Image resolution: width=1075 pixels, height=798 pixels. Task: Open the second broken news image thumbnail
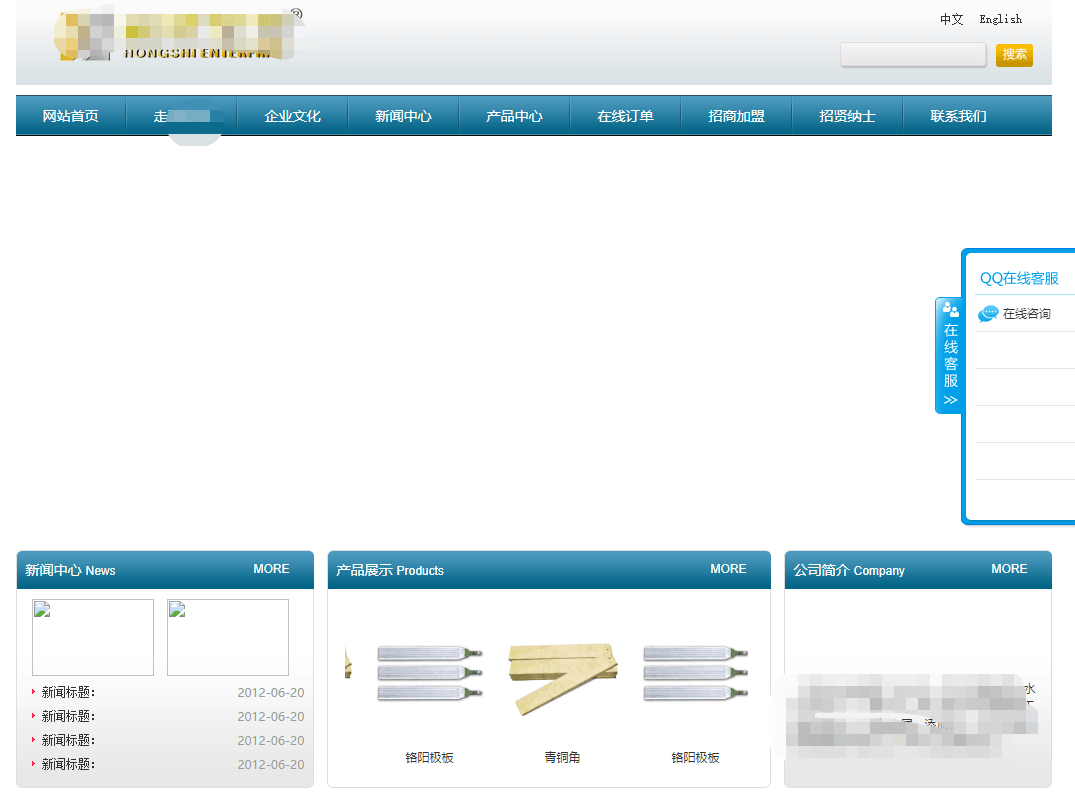pos(228,637)
